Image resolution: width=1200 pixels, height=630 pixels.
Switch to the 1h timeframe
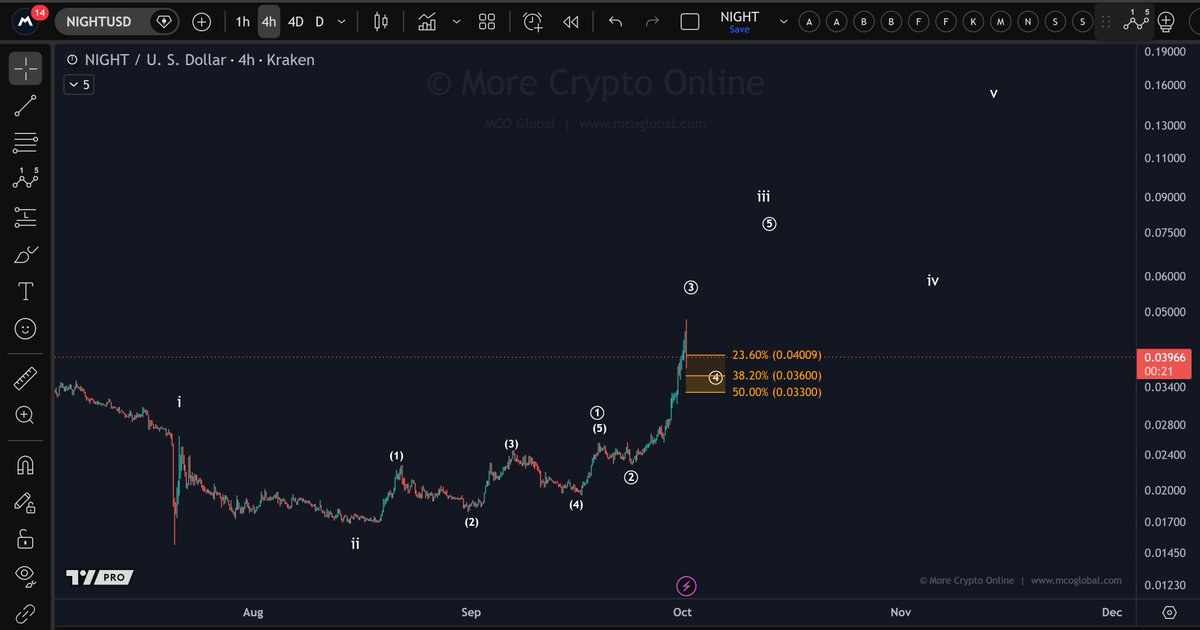(x=243, y=21)
